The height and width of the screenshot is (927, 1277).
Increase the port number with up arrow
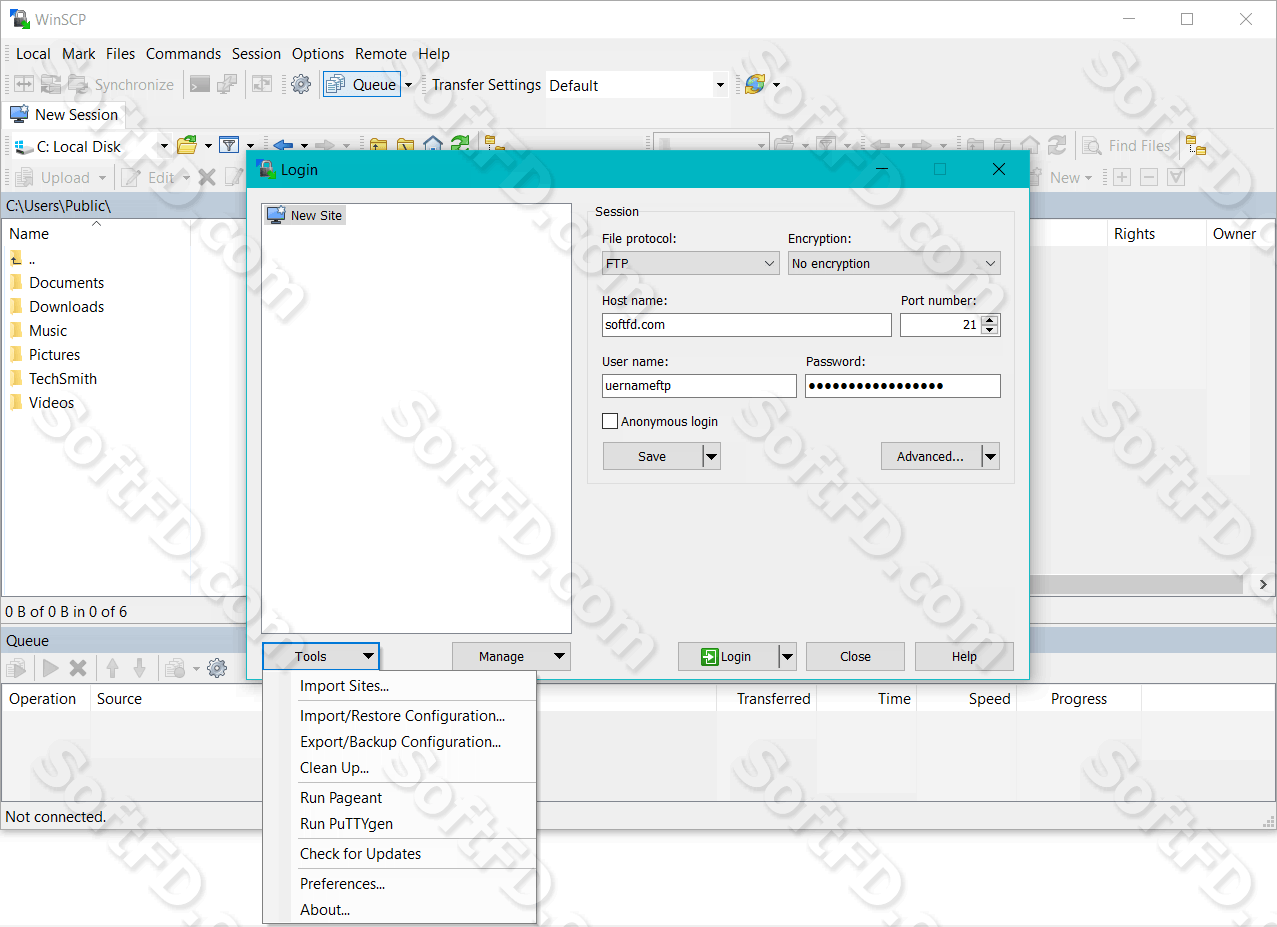(x=990, y=320)
